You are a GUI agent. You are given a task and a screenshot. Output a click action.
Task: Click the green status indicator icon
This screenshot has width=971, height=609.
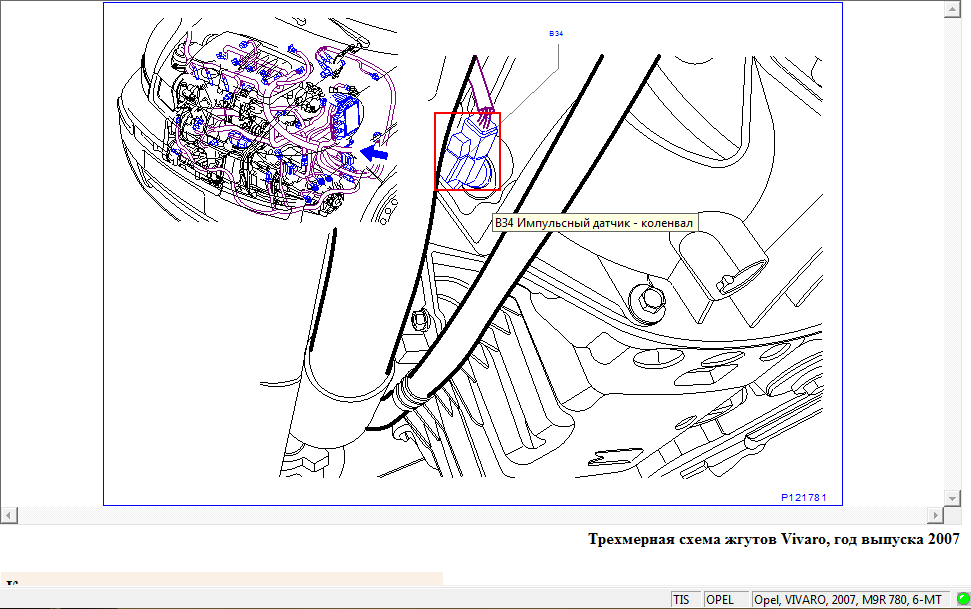click(963, 599)
